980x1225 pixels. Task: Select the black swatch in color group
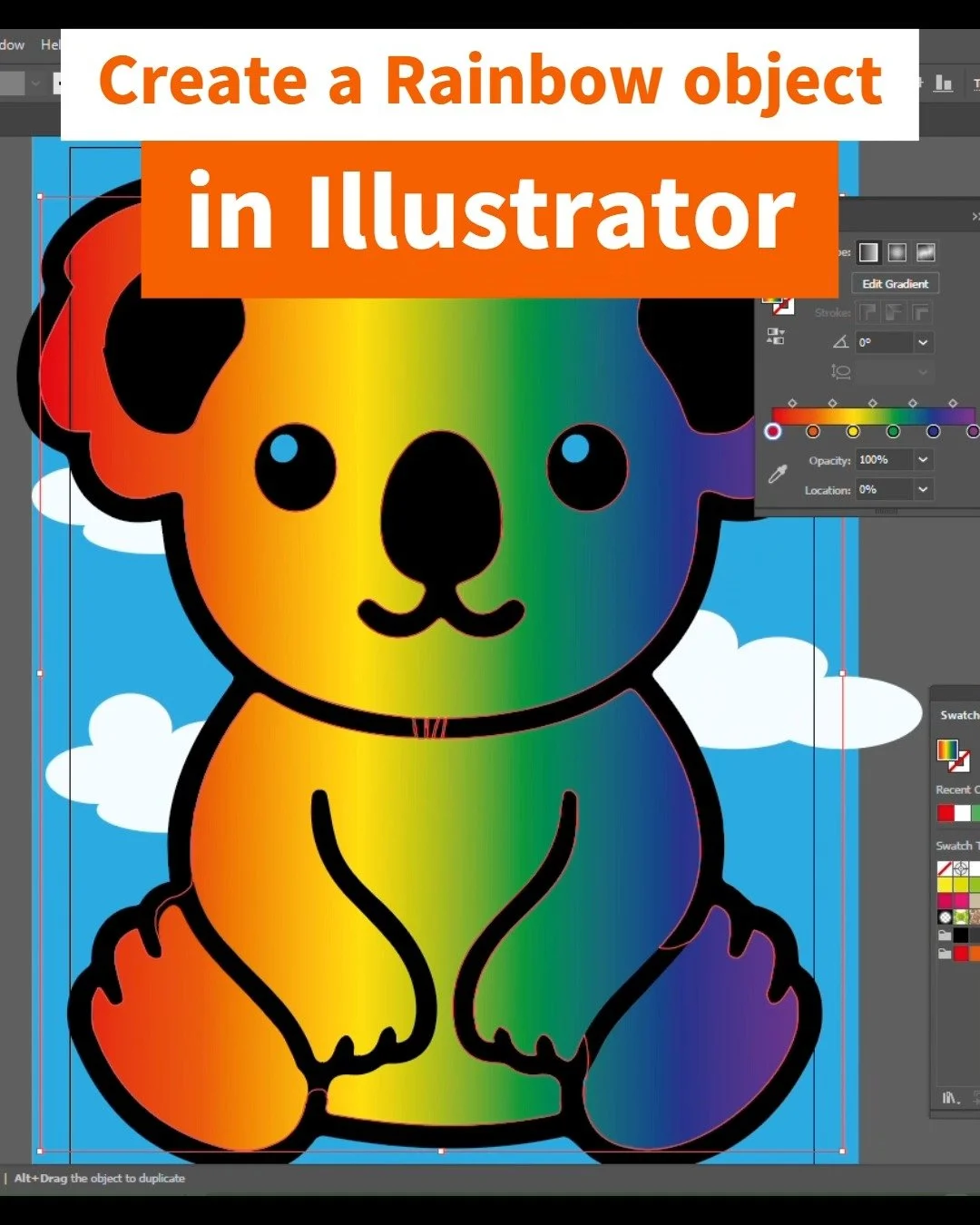(960, 935)
